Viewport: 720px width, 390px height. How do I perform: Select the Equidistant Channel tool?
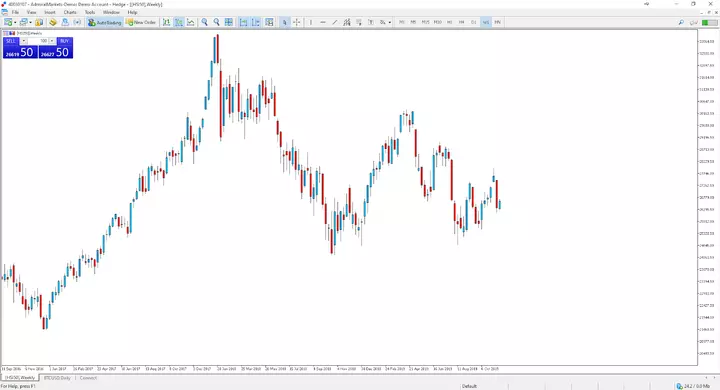point(347,22)
